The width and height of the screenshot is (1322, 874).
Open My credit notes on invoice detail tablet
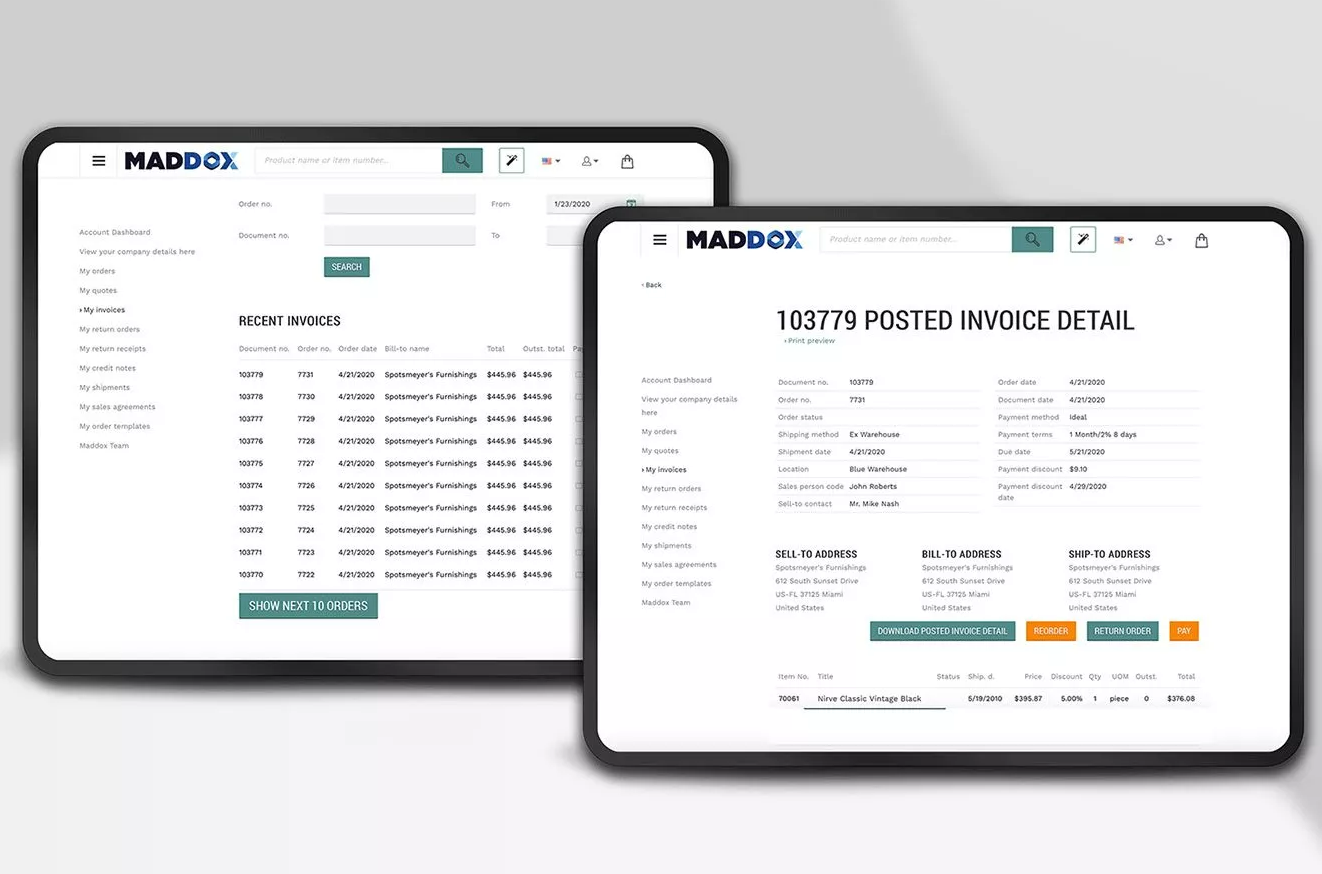click(669, 527)
